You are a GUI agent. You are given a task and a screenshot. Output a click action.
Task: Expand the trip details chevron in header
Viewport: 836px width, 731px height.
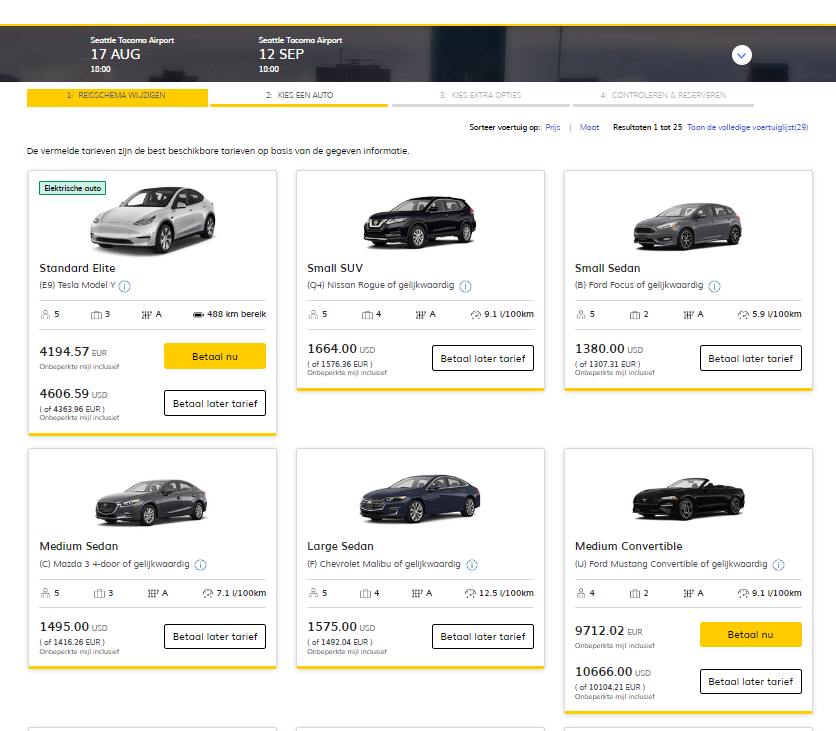pos(741,55)
